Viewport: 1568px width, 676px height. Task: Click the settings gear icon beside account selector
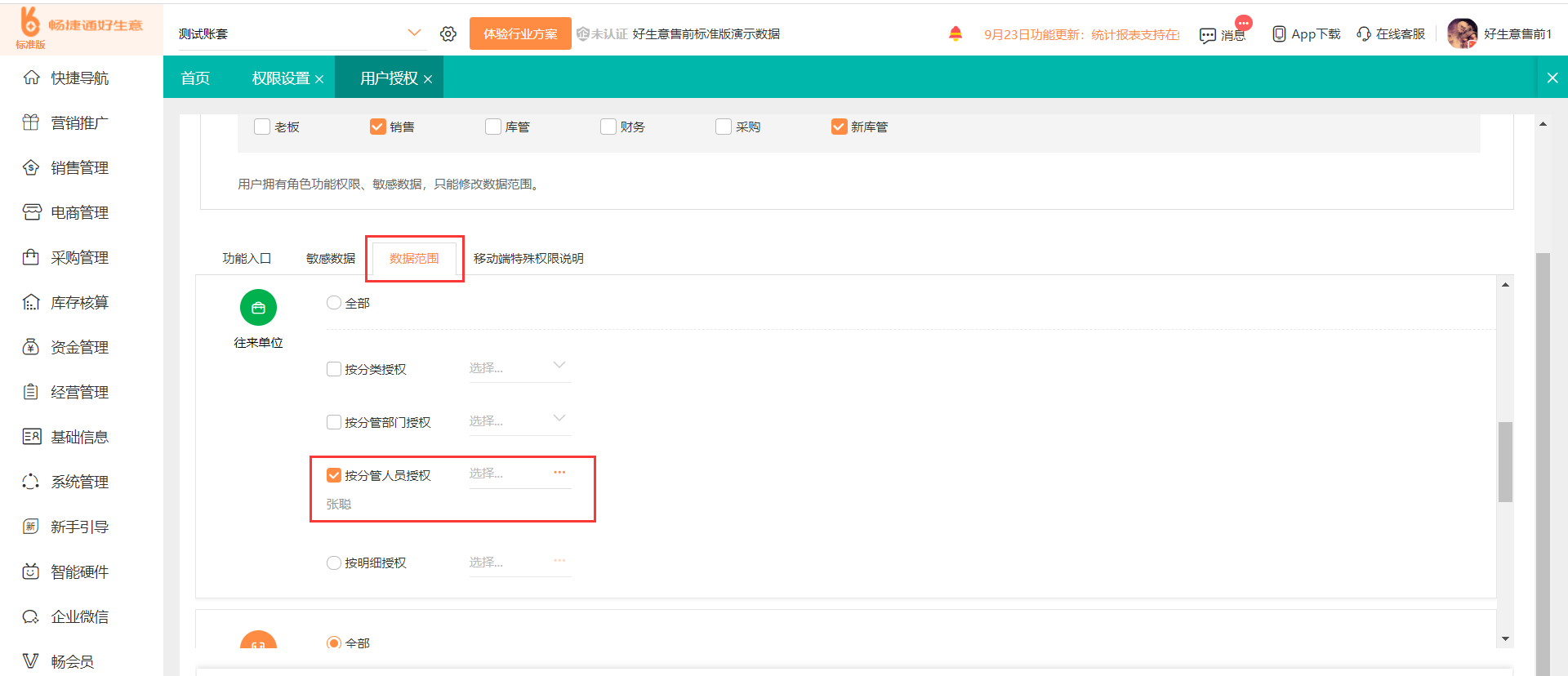tap(448, 33)
